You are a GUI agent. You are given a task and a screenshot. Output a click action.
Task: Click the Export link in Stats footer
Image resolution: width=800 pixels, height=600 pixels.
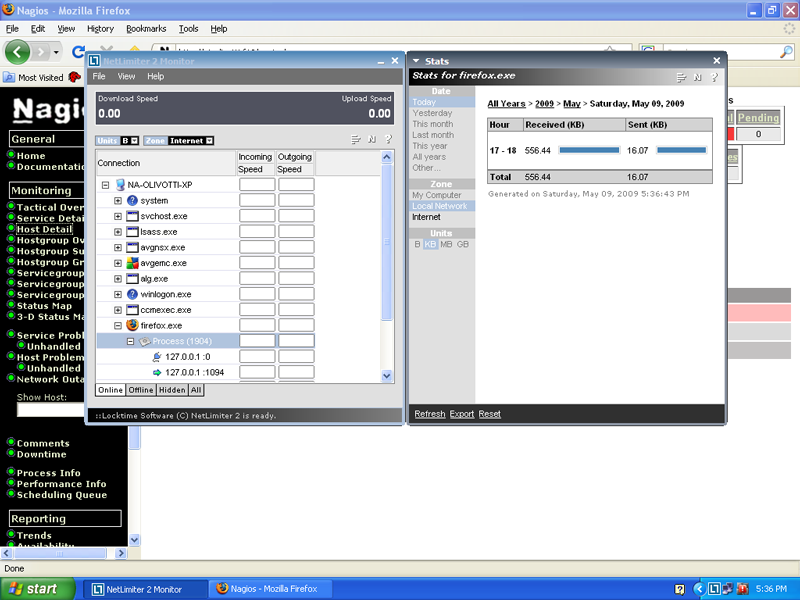coord(462,414)
